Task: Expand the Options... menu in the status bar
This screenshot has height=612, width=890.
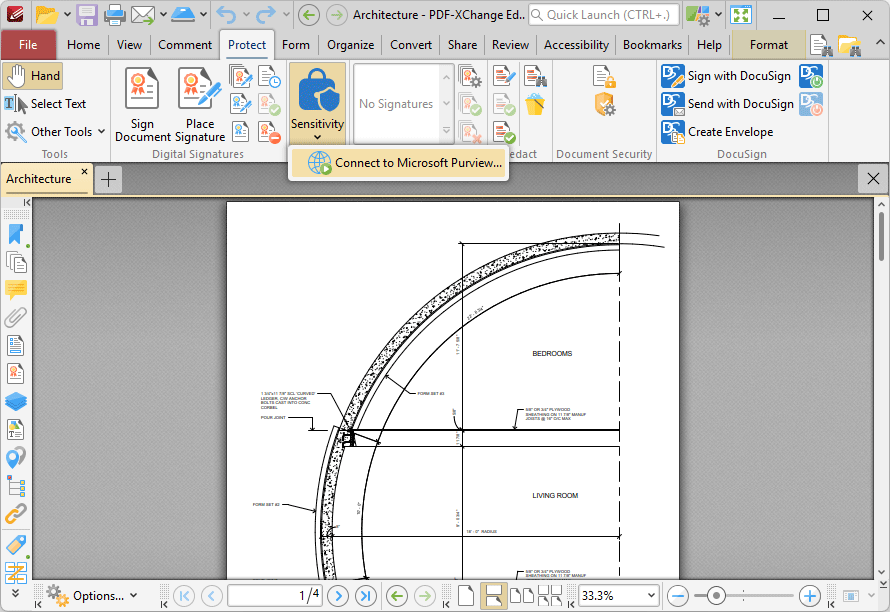Action: coord(92,596)
